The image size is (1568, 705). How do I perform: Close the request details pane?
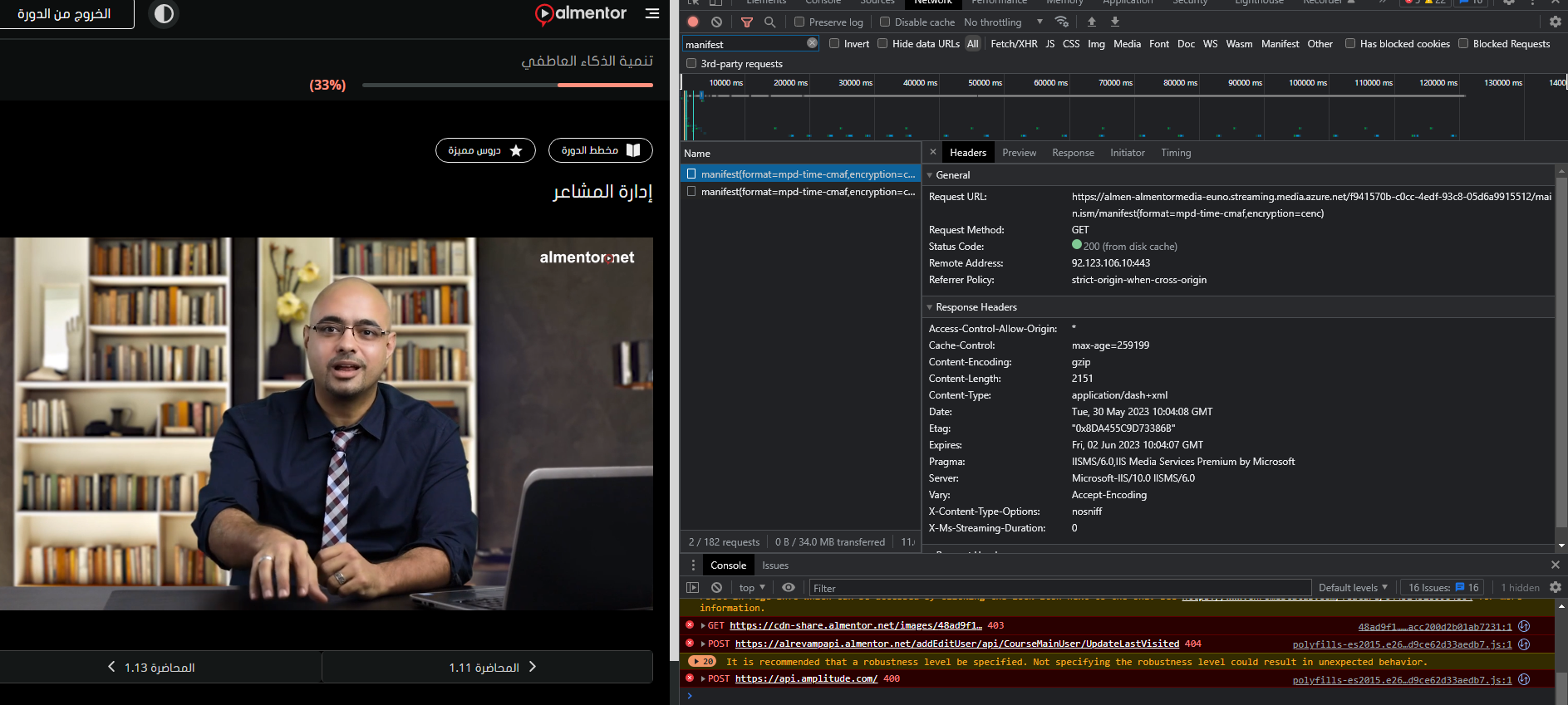pos(933,152)
